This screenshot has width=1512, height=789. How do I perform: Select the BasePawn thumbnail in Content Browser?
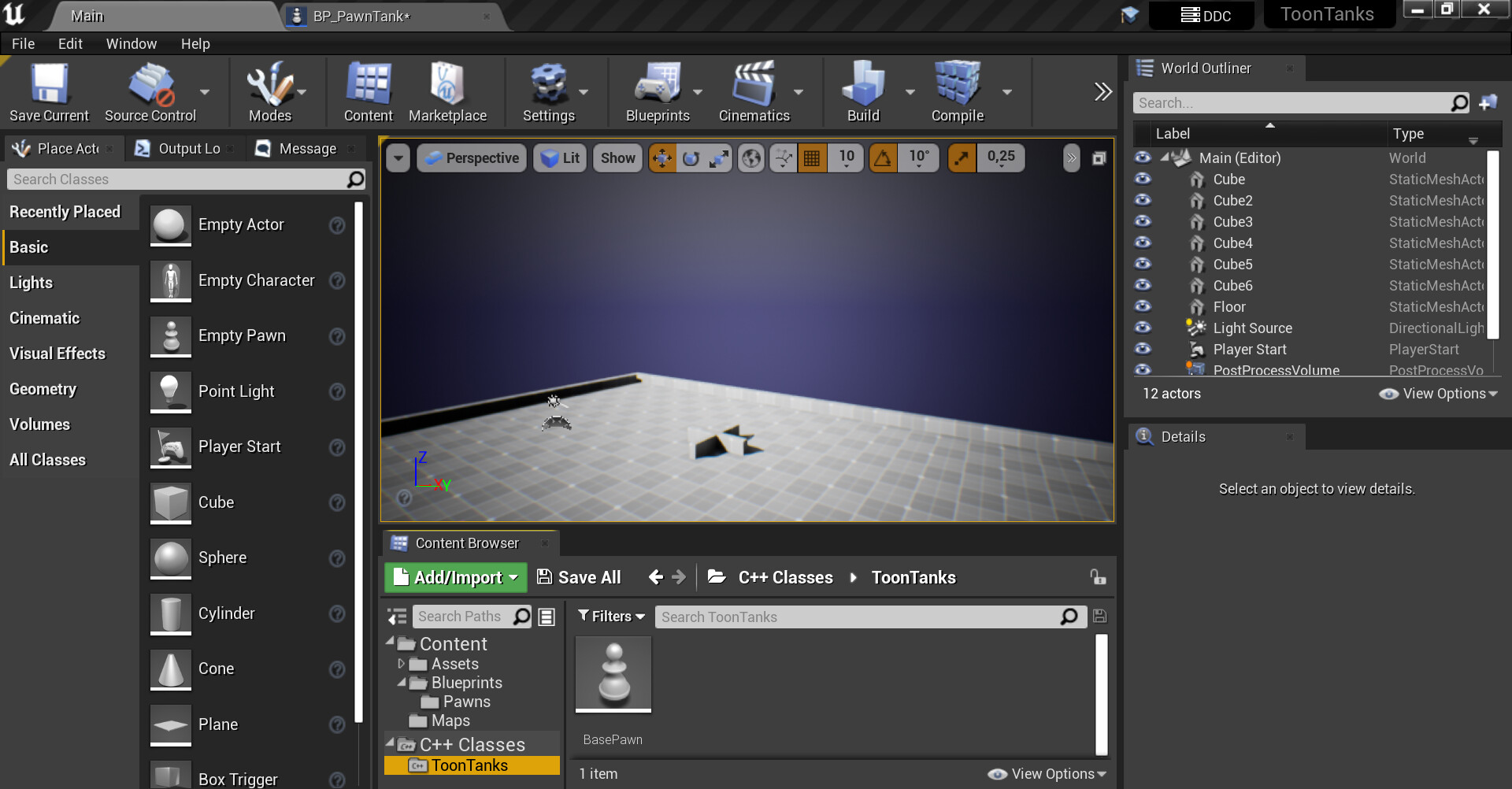click(x=613, y=674)
